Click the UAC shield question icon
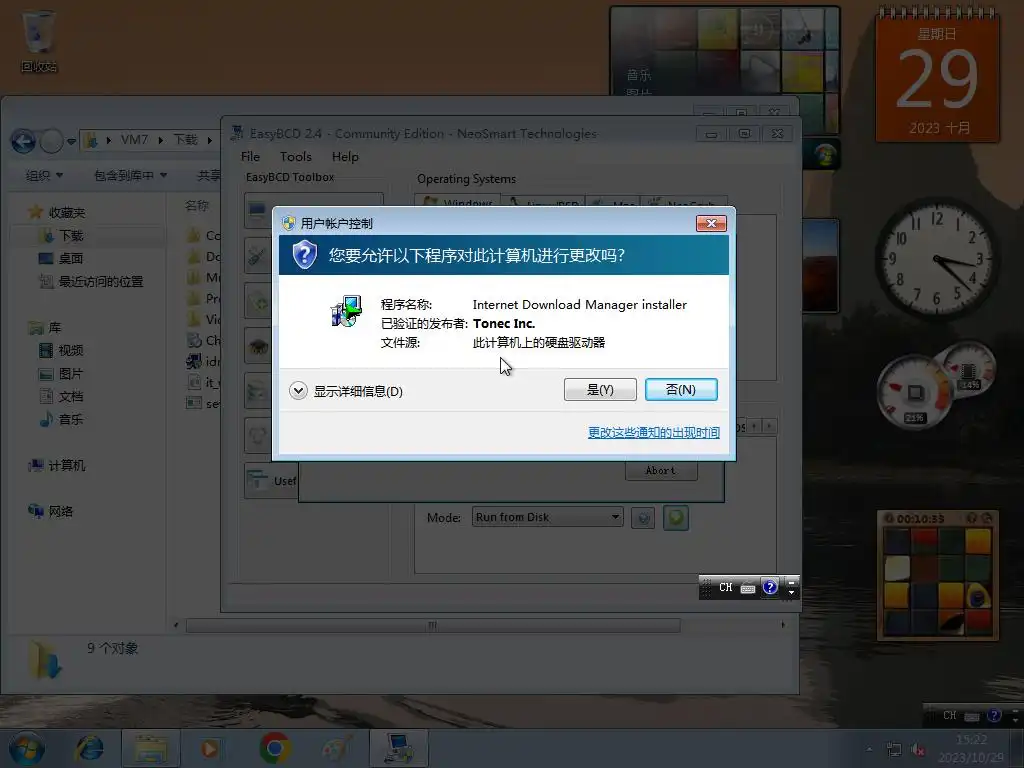 304,255
